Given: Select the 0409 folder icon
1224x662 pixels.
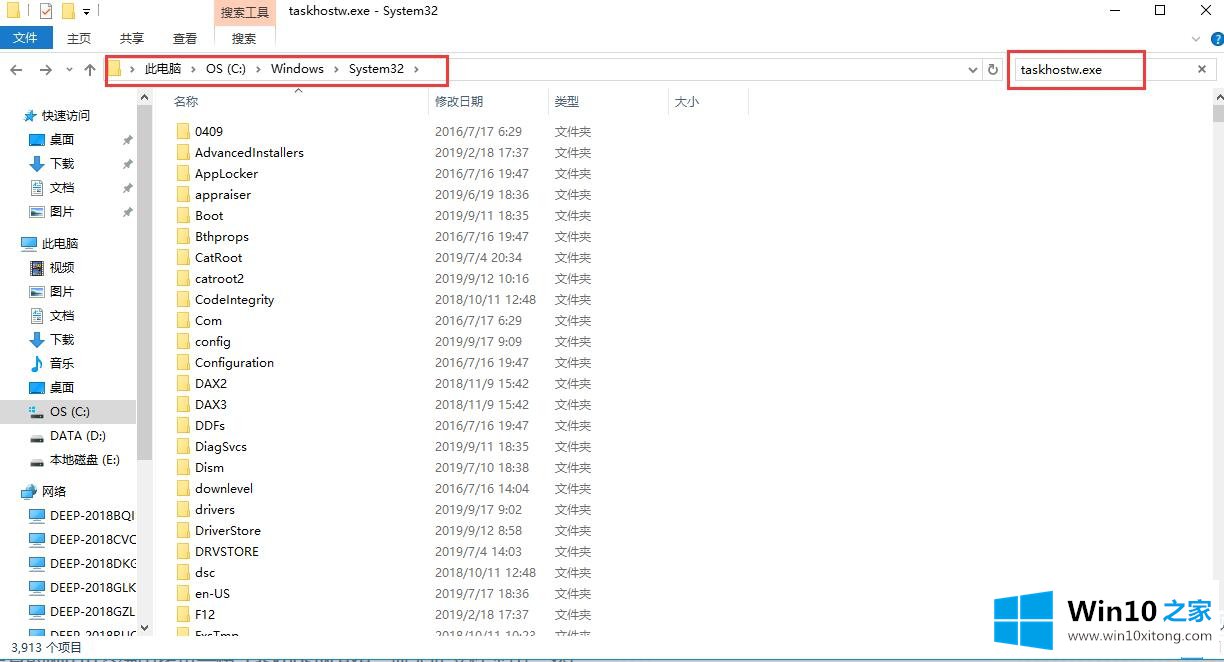Looking at the screenshot, I should coord(183,132).
